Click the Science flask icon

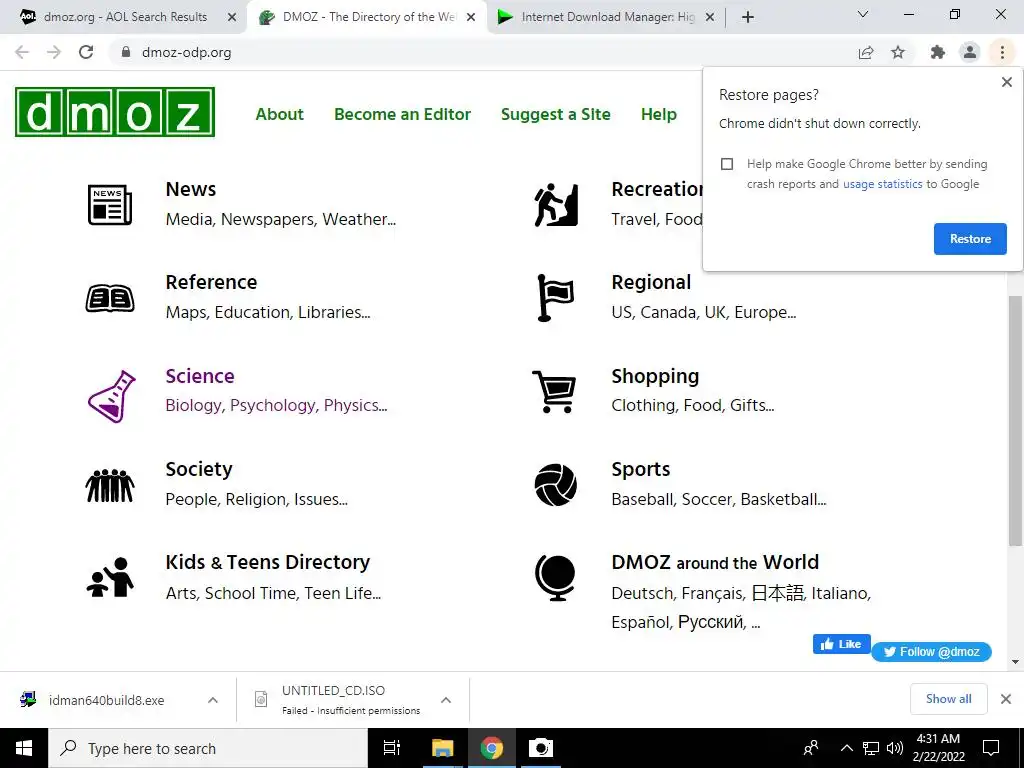[111, 396]
